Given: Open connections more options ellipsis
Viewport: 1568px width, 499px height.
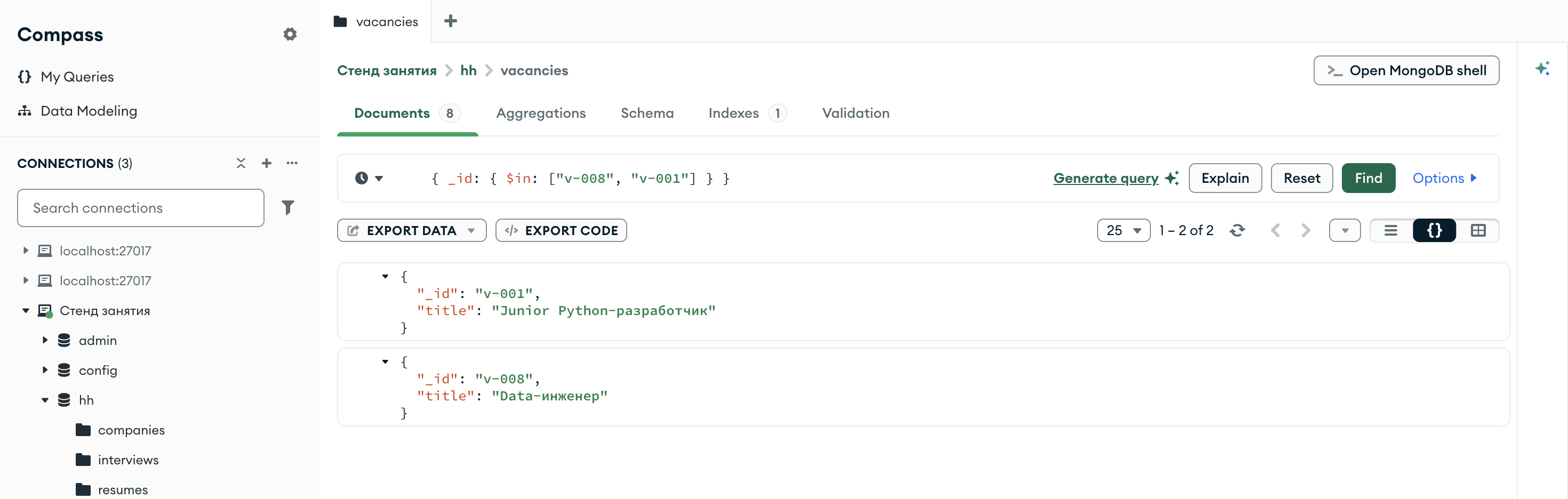Looking at the screenshot, I should point(292,163).
